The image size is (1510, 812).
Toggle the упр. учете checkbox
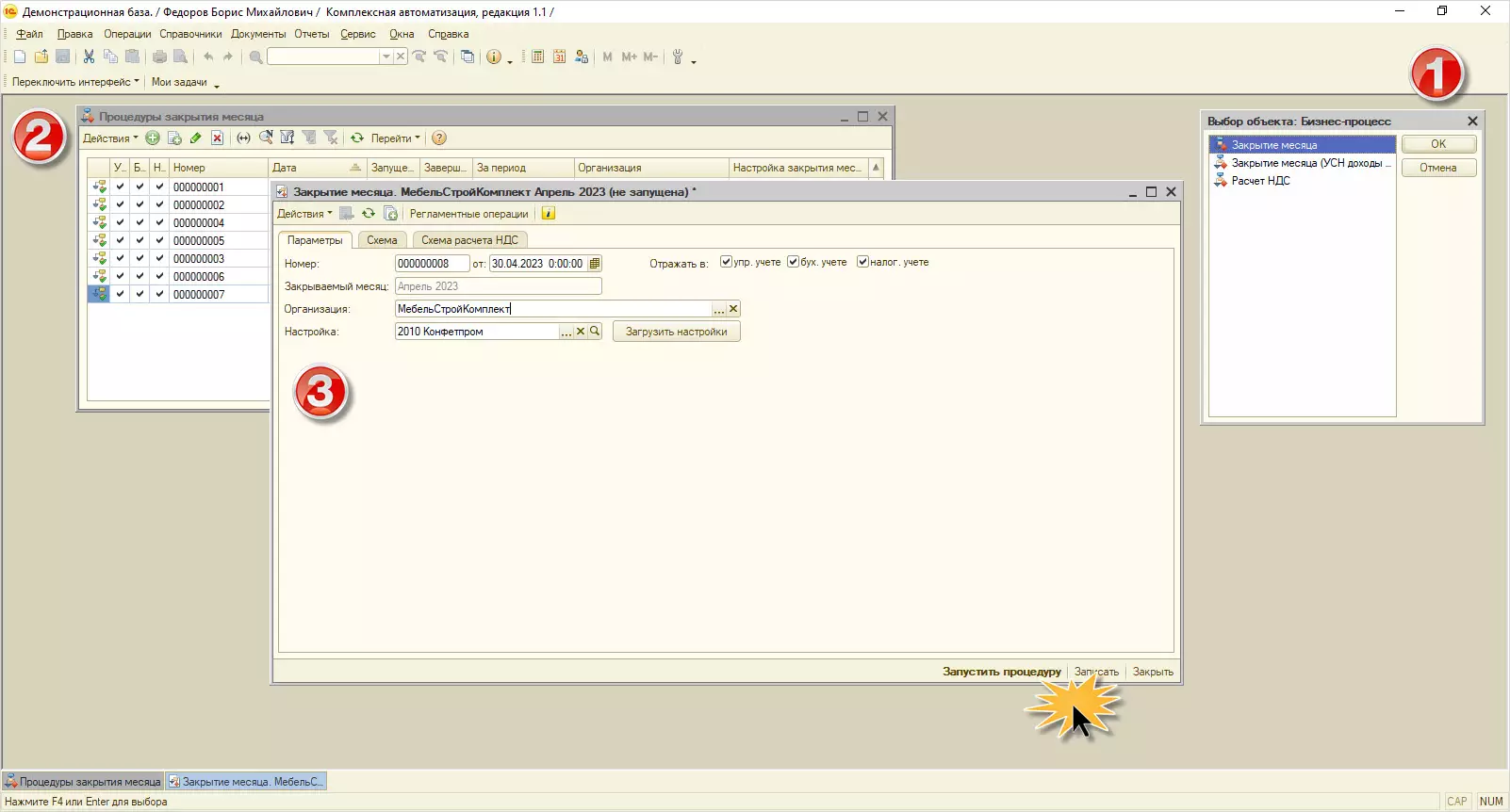coord(726,262)
